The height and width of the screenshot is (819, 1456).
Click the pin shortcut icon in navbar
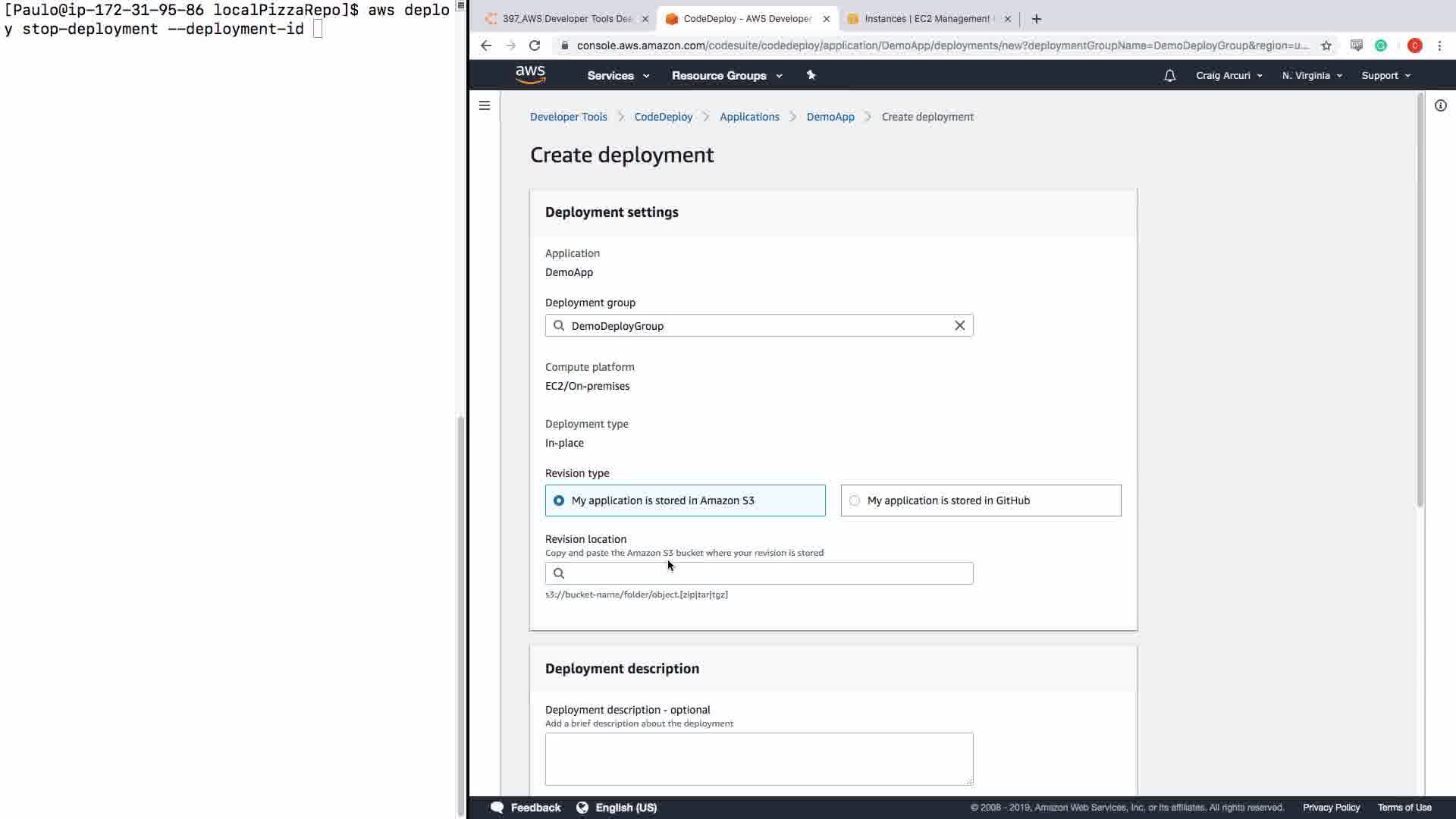click(x=811, y=75)
